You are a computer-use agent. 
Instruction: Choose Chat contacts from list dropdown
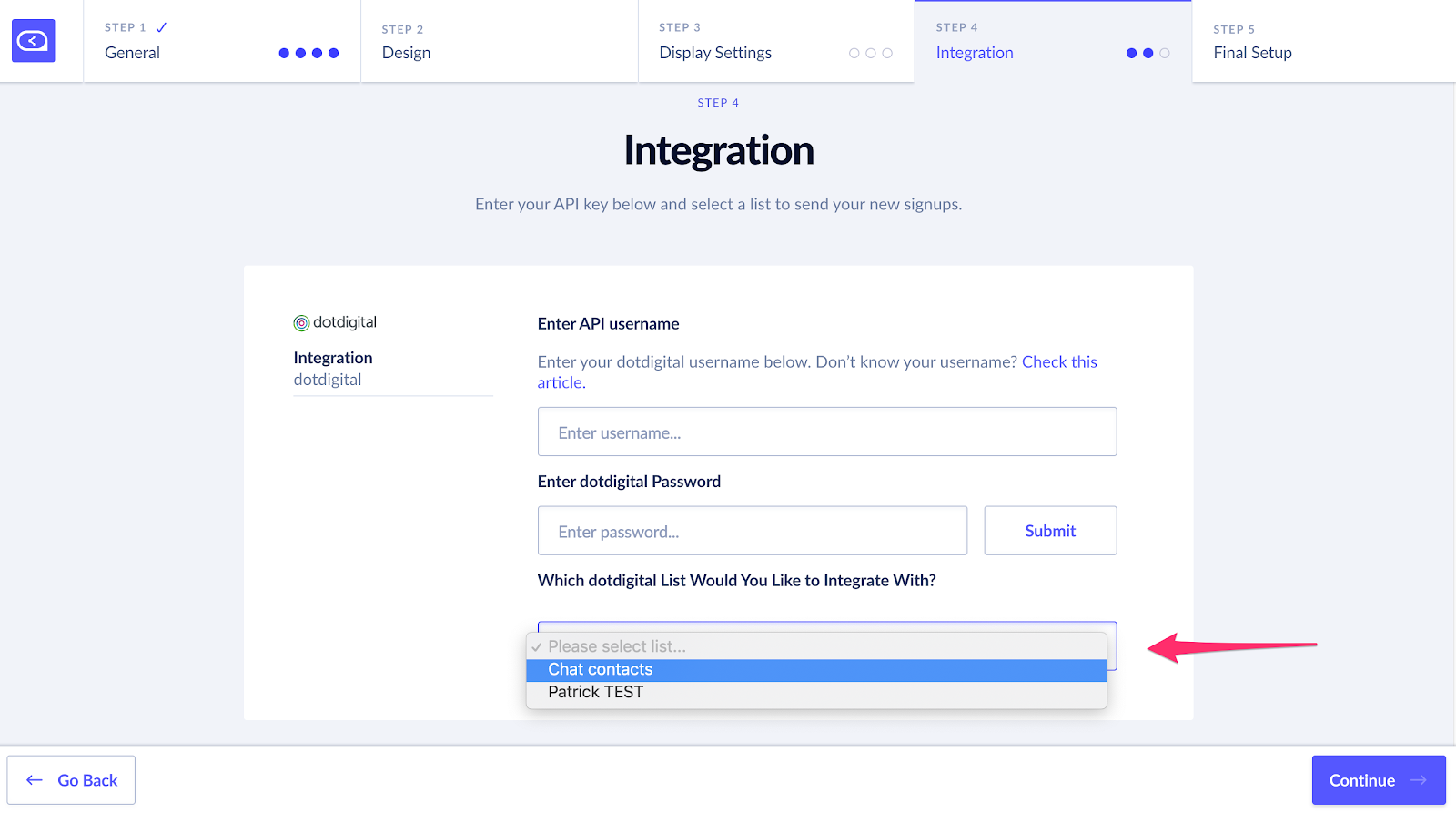coord(816,670)
